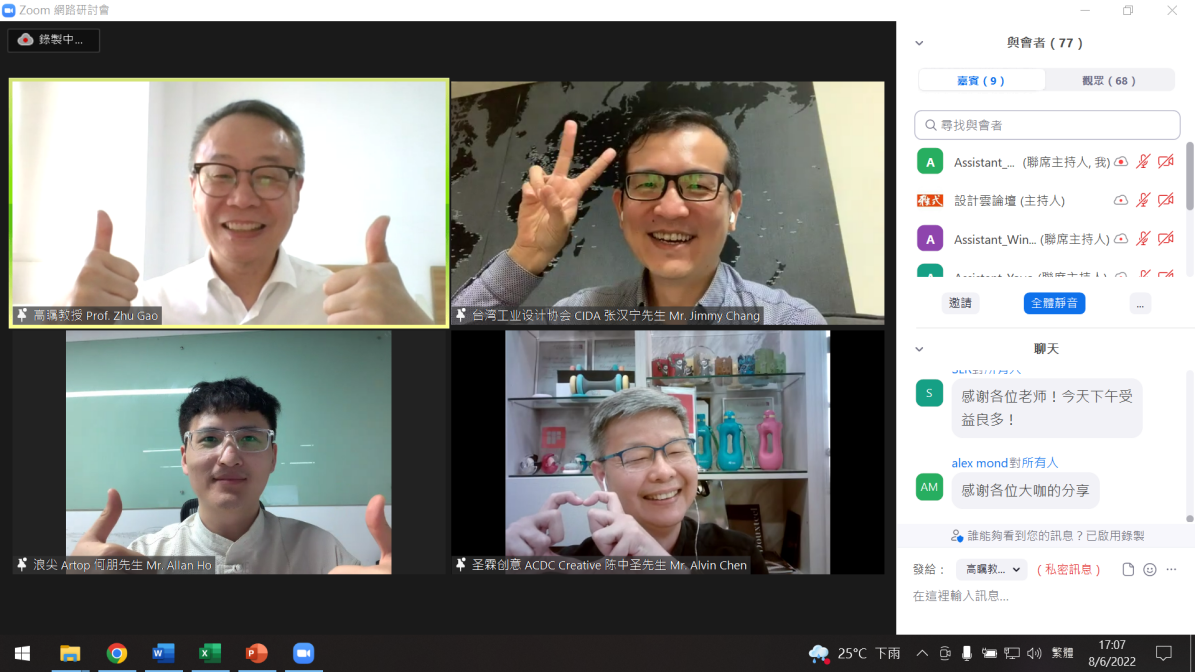Open the volume control tray icon
The height and width of the screenshot is (672, 1195).
(1034, 654)
